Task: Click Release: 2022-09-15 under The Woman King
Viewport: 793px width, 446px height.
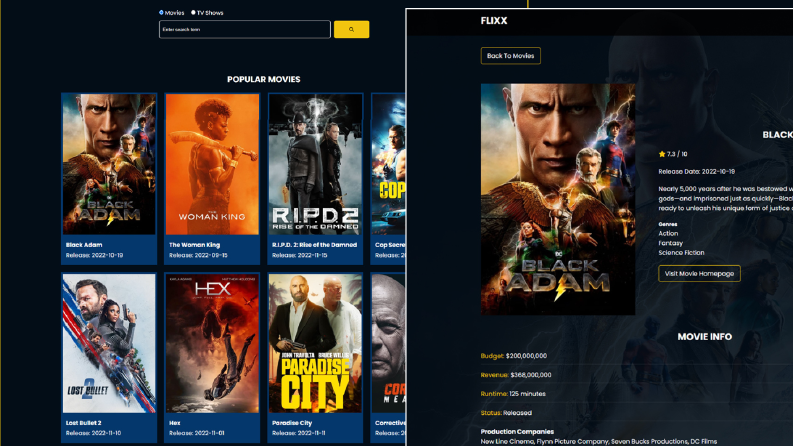Action: [x=198, y=255]
